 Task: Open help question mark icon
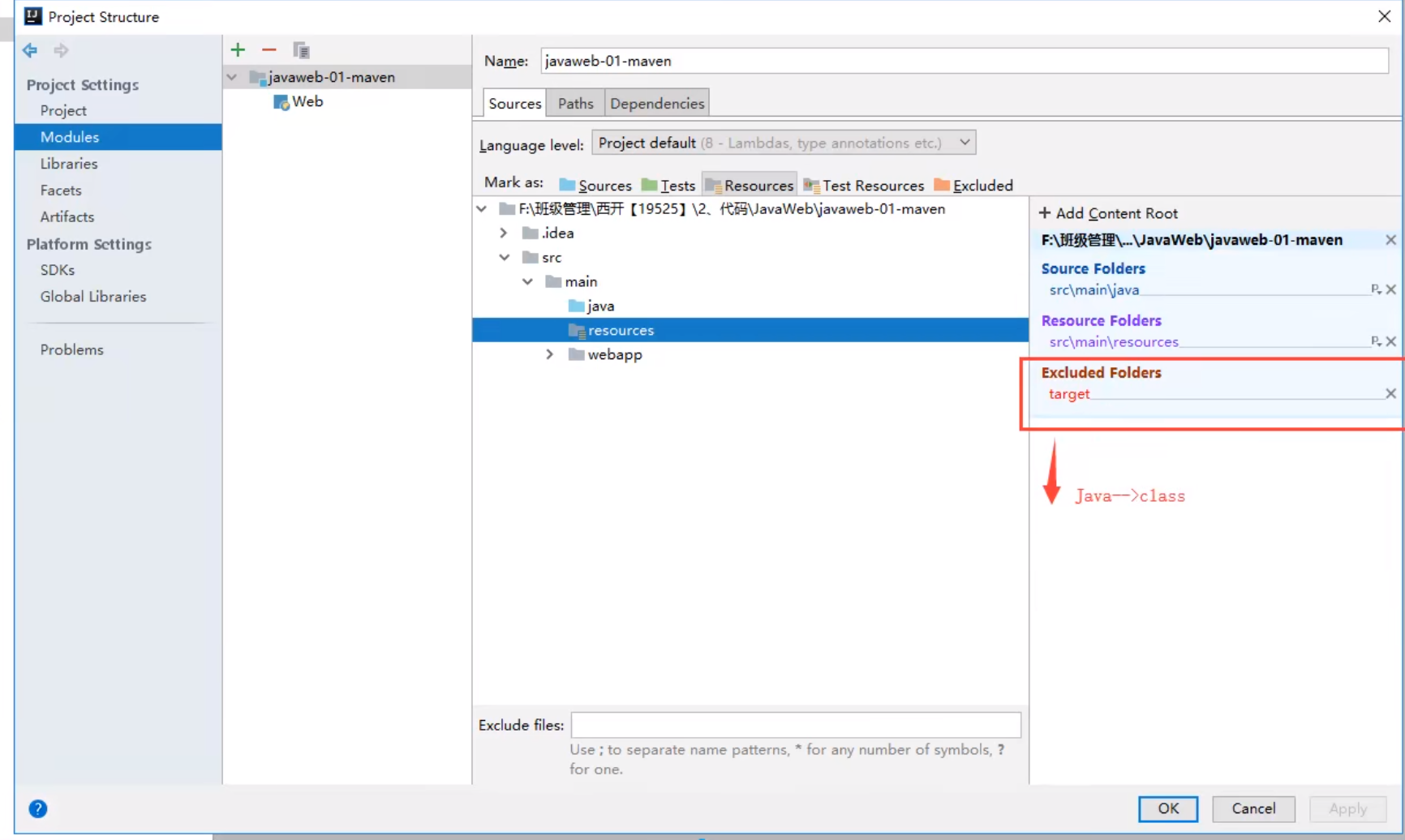point(38,808)
